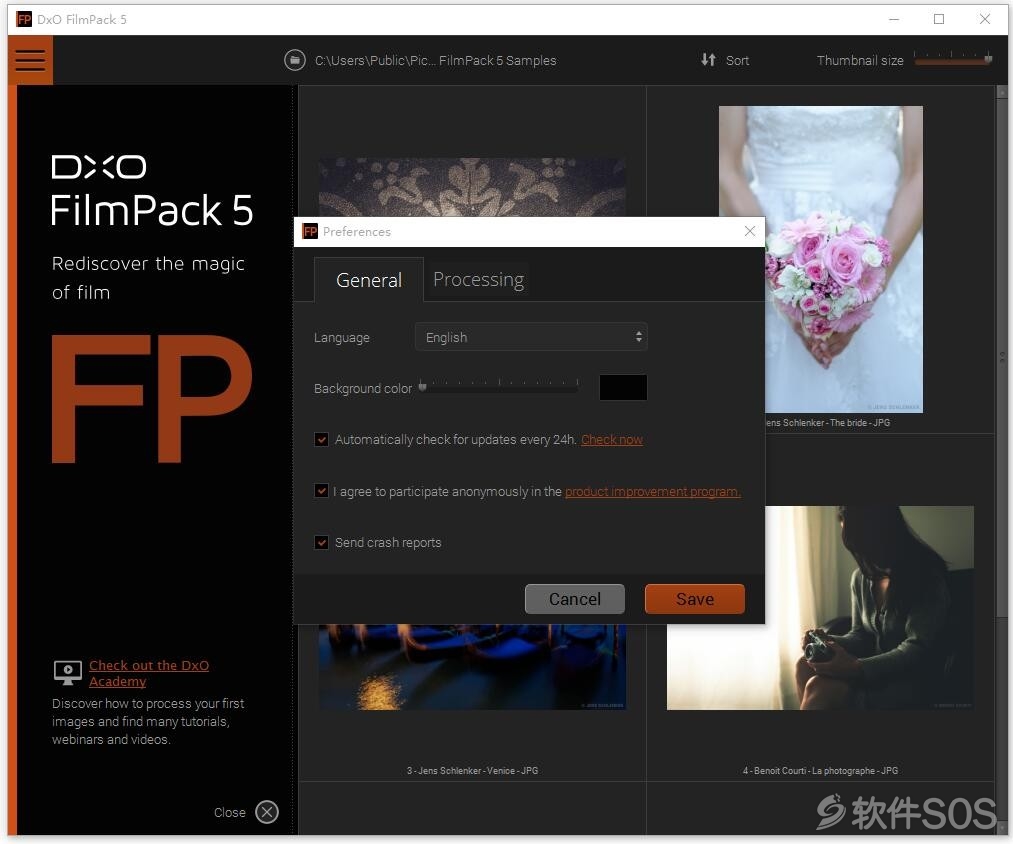This screenshot has height=844, width=1013.
Task: Open the Check out the DxO Academy link
Action: (x=149, y=673)
